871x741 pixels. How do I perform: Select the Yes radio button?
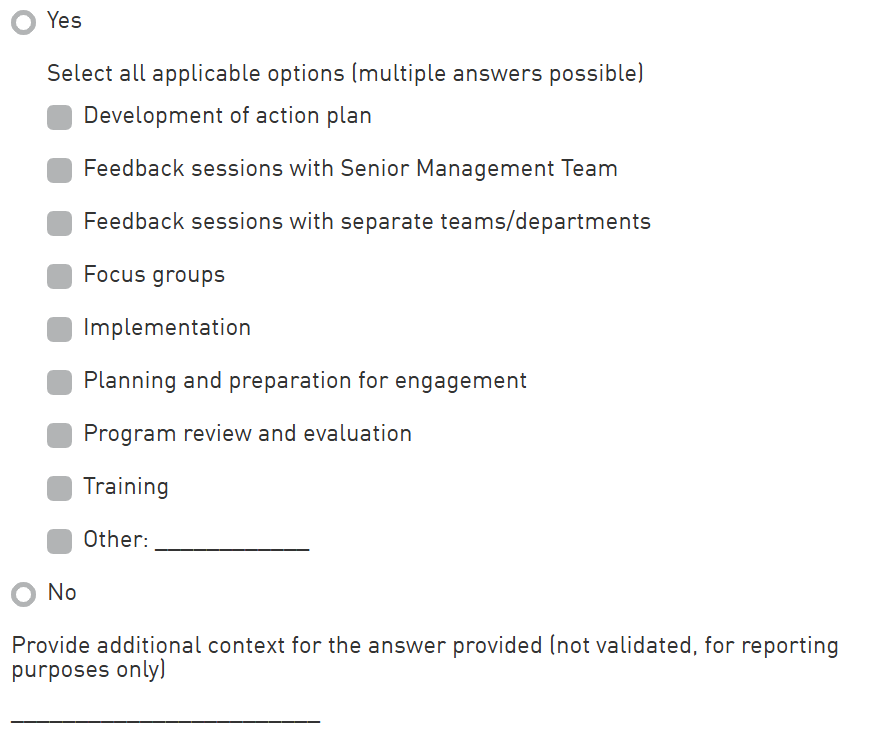pos(23,22)
